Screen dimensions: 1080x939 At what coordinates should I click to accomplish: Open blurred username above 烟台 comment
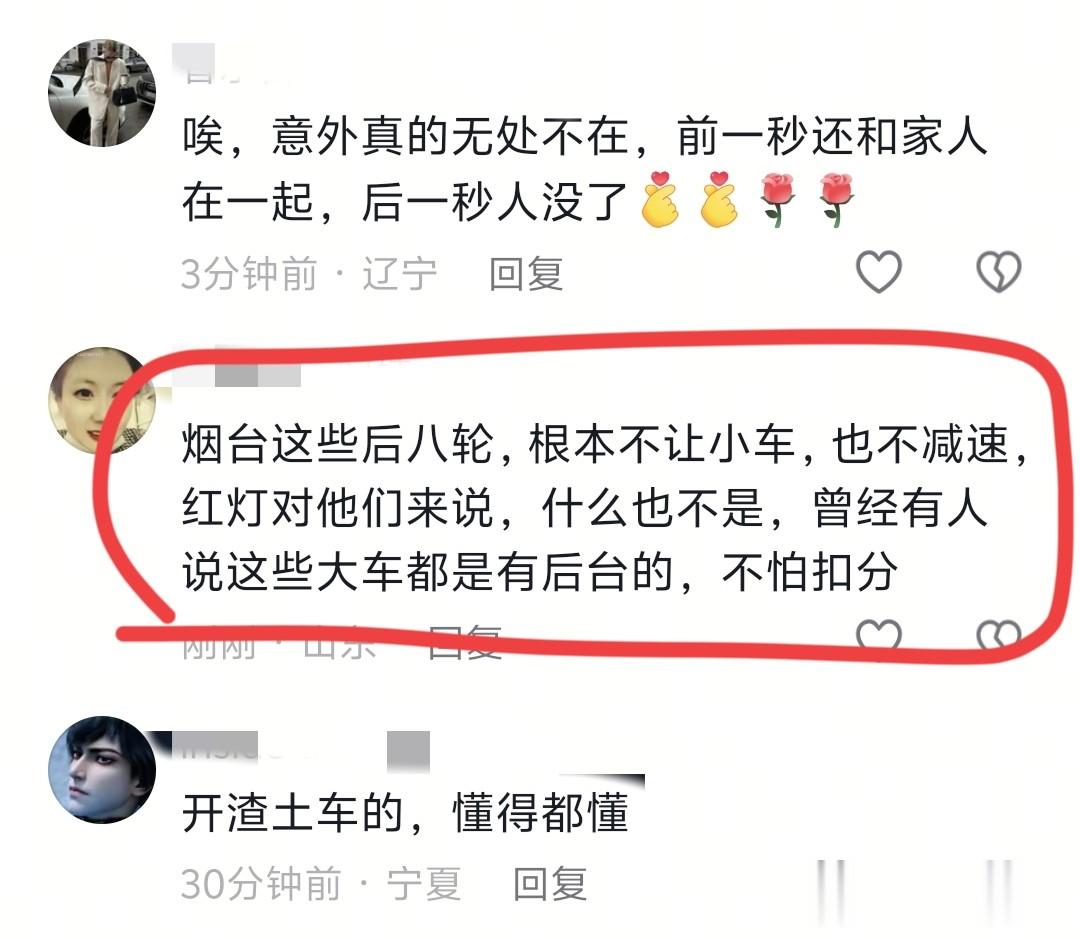[236, 371]
